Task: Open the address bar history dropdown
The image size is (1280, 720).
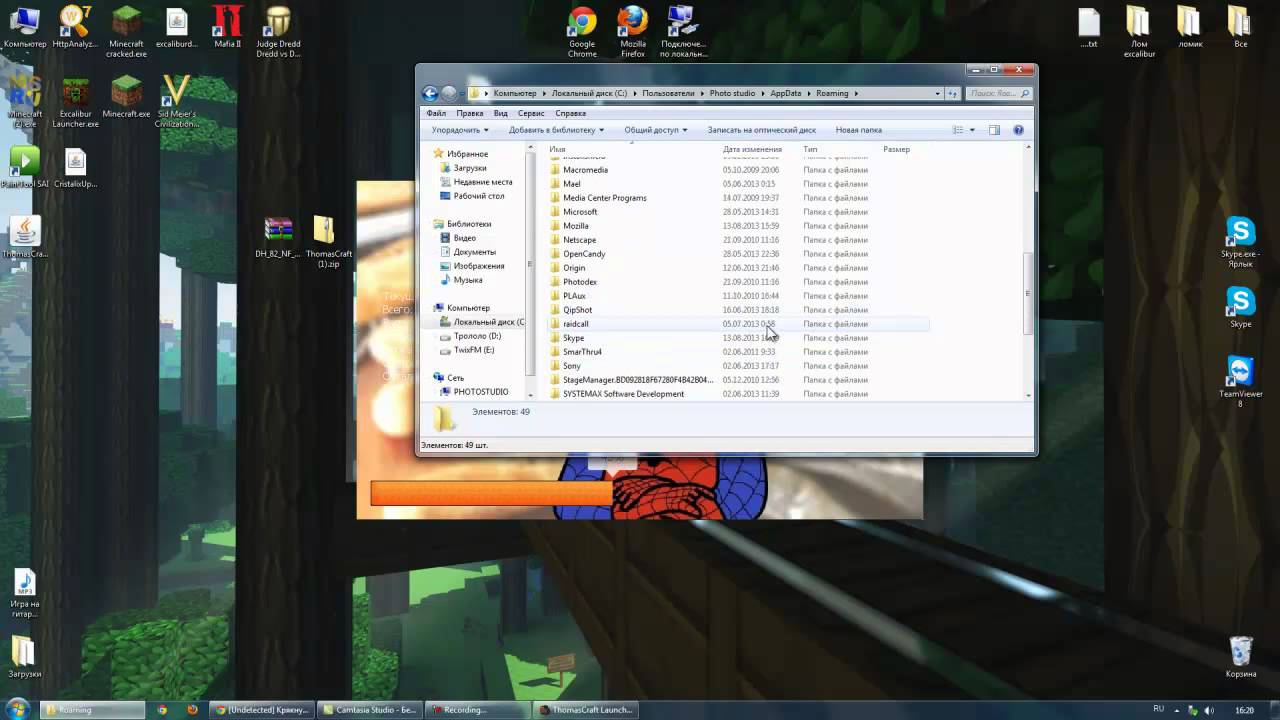Action: 937,93
